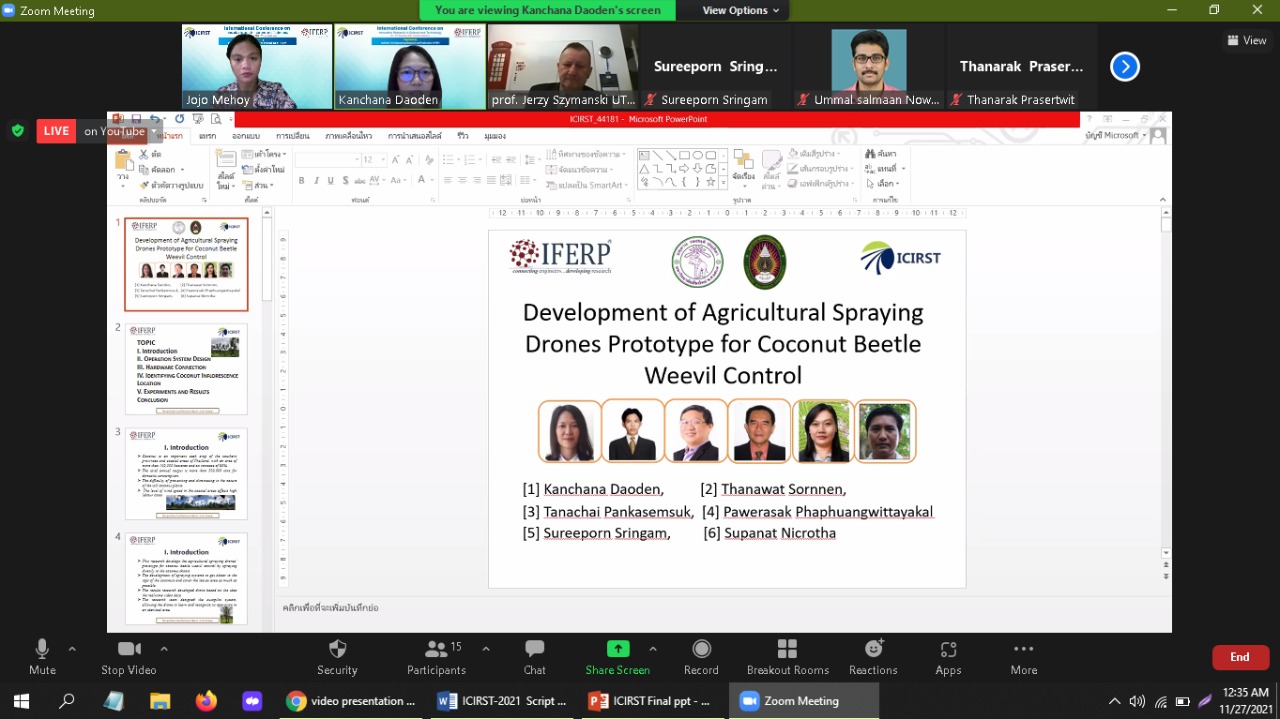Mute the microphone in Zoom

42,657
